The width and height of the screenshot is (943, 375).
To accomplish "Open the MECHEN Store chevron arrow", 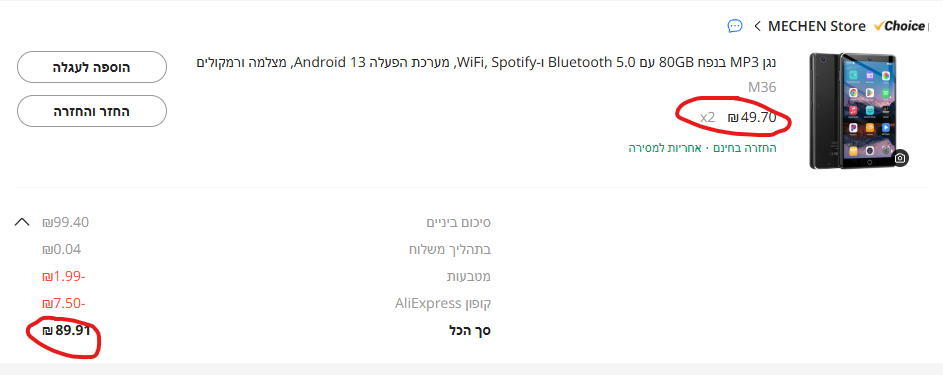I will (x=757, y=26).
